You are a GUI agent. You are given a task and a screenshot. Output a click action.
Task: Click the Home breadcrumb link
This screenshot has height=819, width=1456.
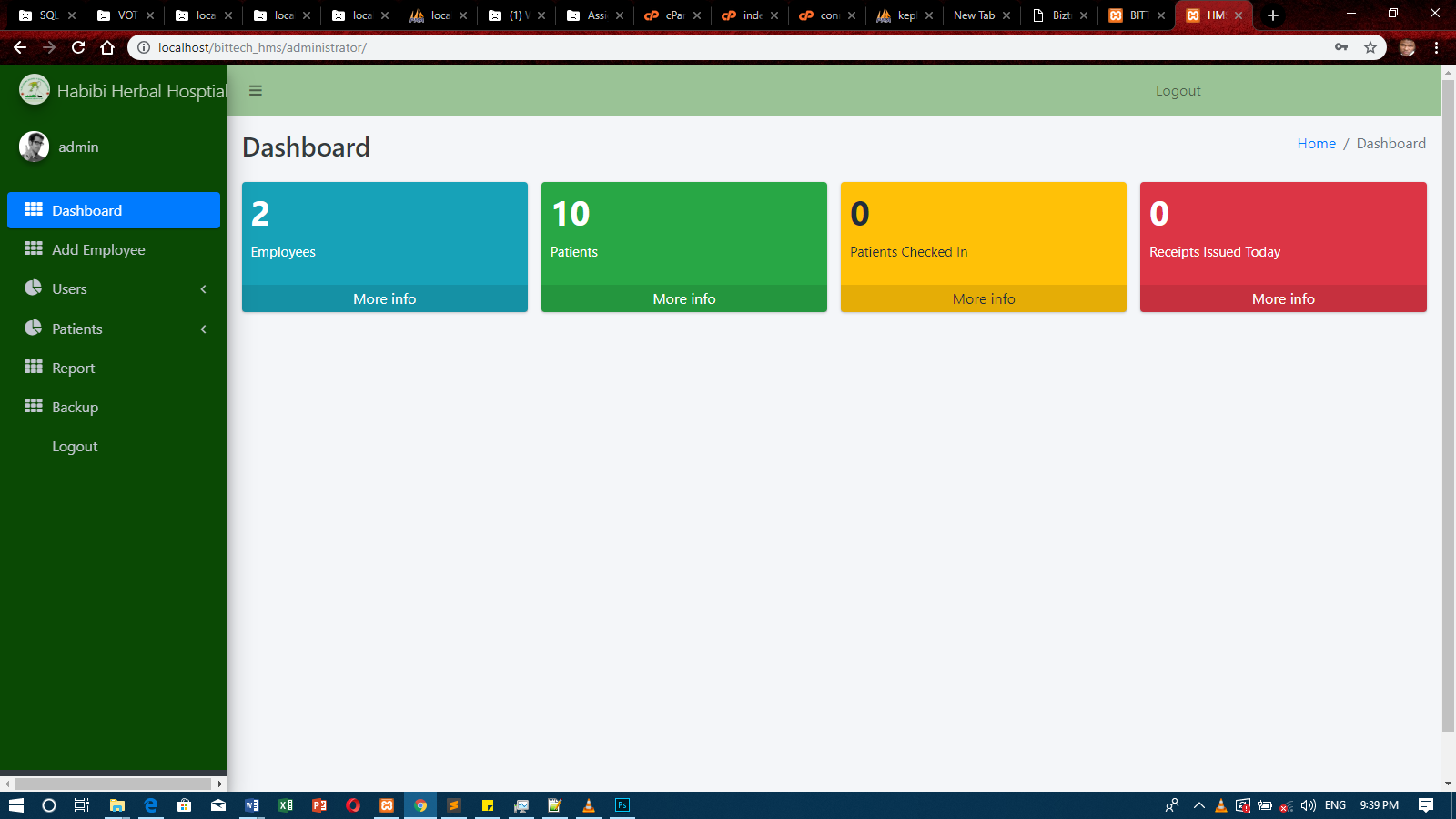[1316, 144]
